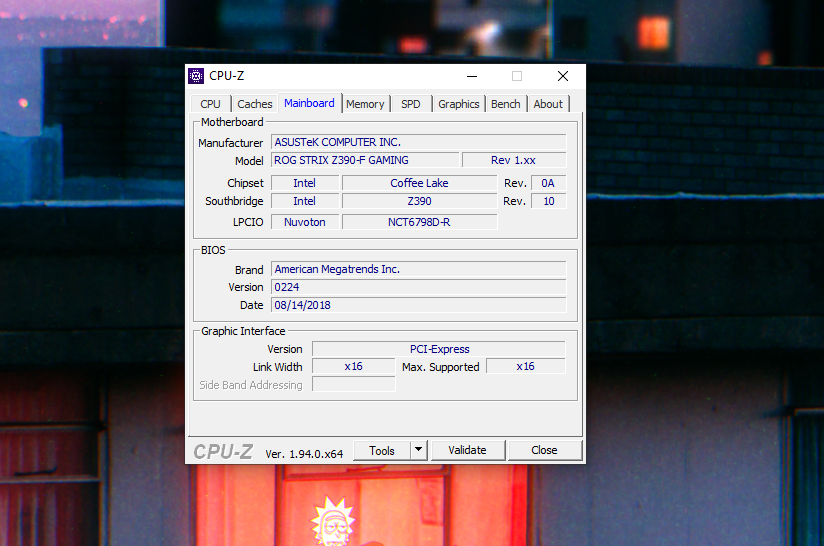Click the Tools button

pos(382,450)
